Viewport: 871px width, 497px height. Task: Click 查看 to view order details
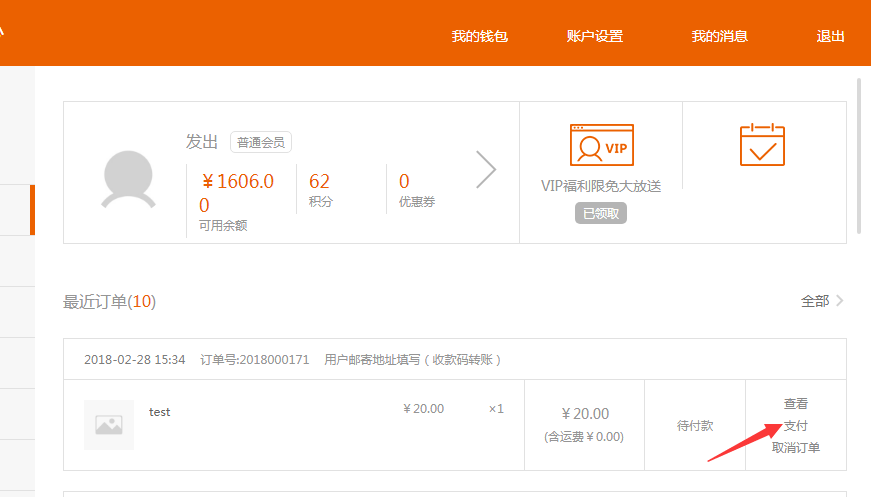click(796, 404)
